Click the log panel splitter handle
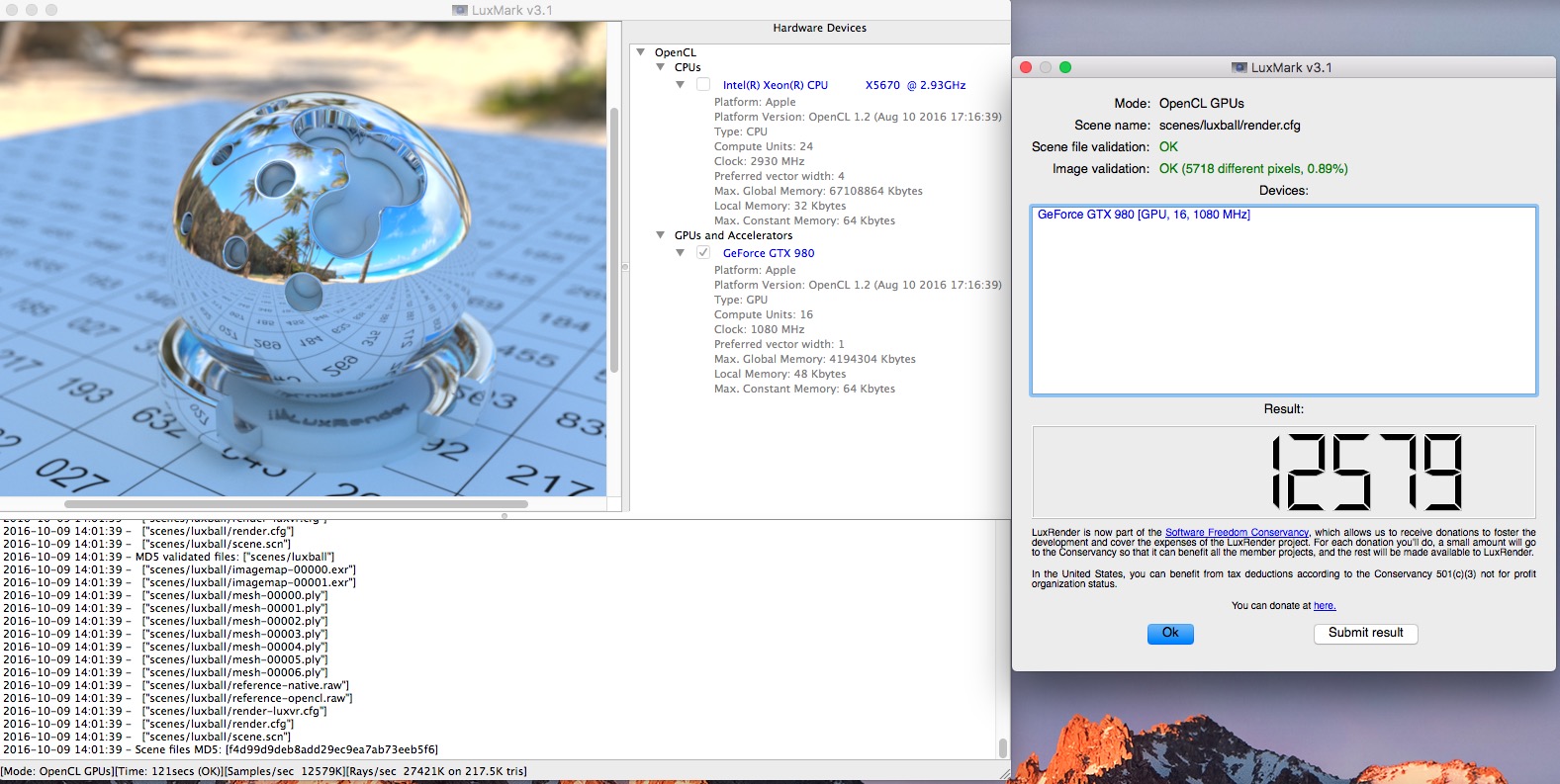 tap(505, 516)
